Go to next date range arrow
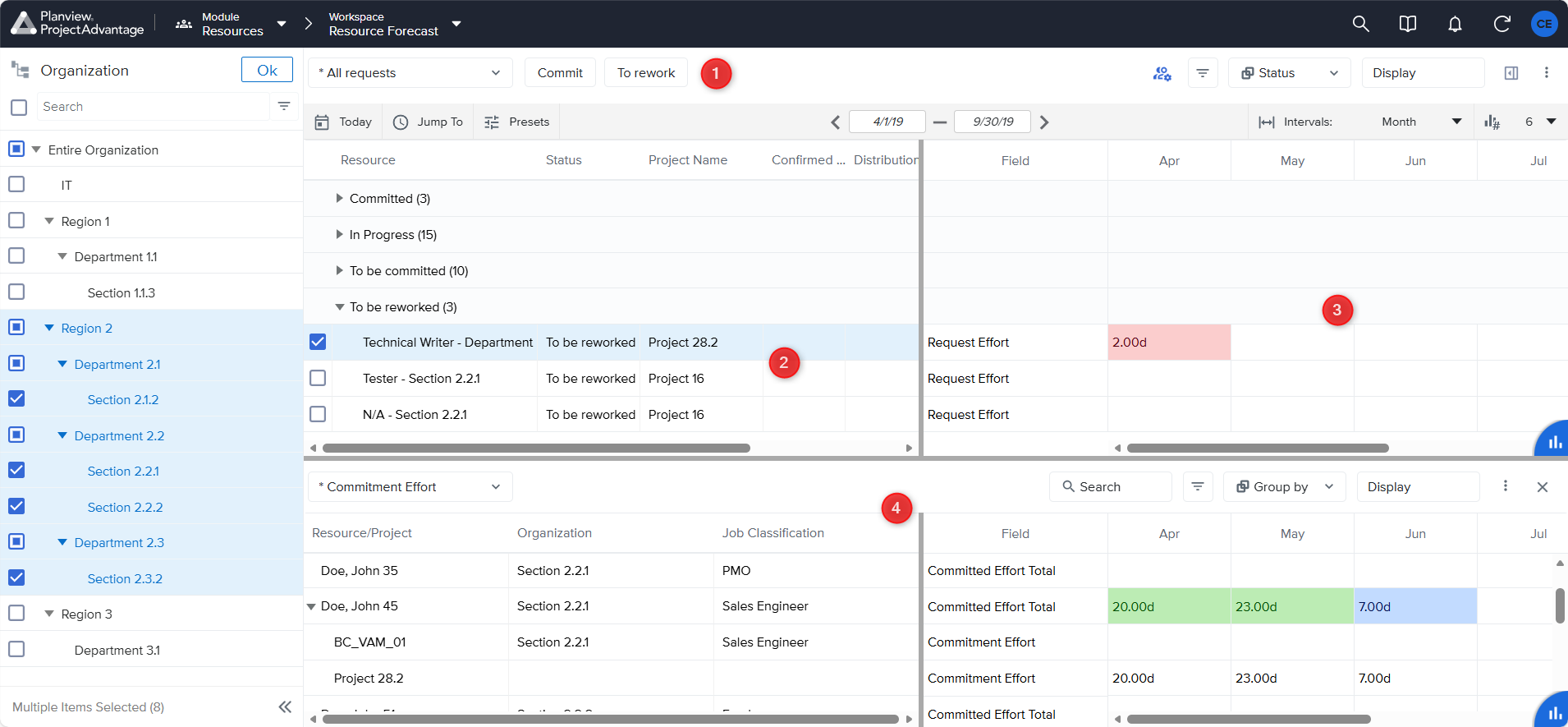Image resolution: width=1568 pixels, height=727 pixels. point(1044,122)
